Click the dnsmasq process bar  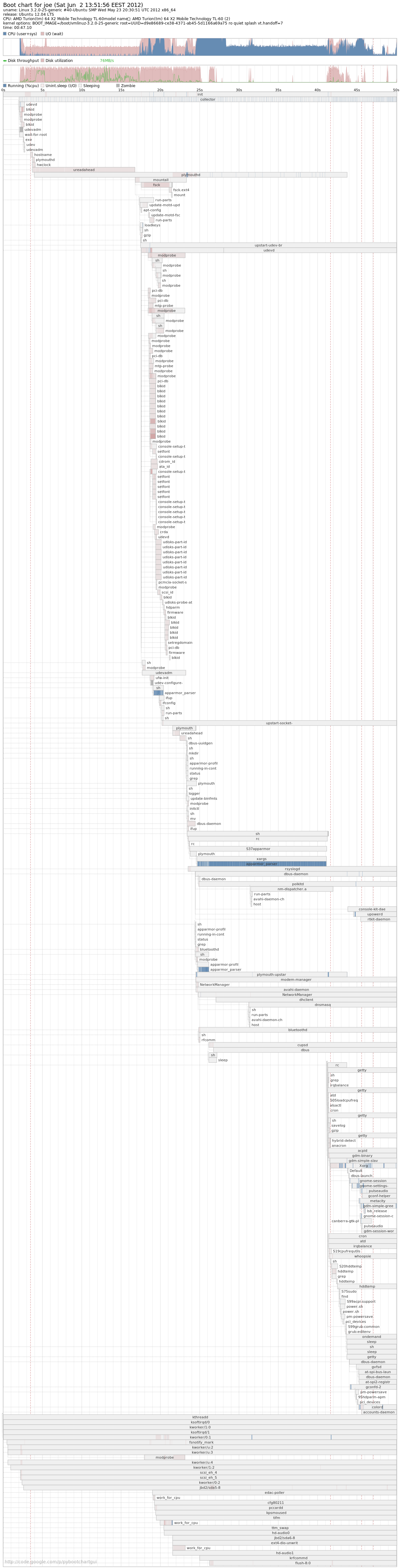(x=323, y=1005)
